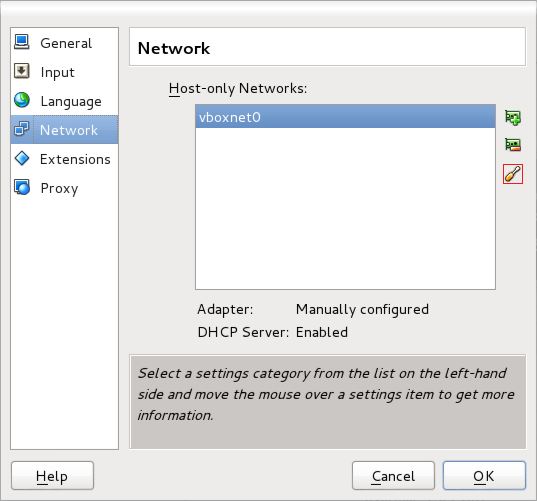Image resolution: width=537 pixels, height=501 pixels.
Task: Click the 'Adapter:' label
Action: 225,310
